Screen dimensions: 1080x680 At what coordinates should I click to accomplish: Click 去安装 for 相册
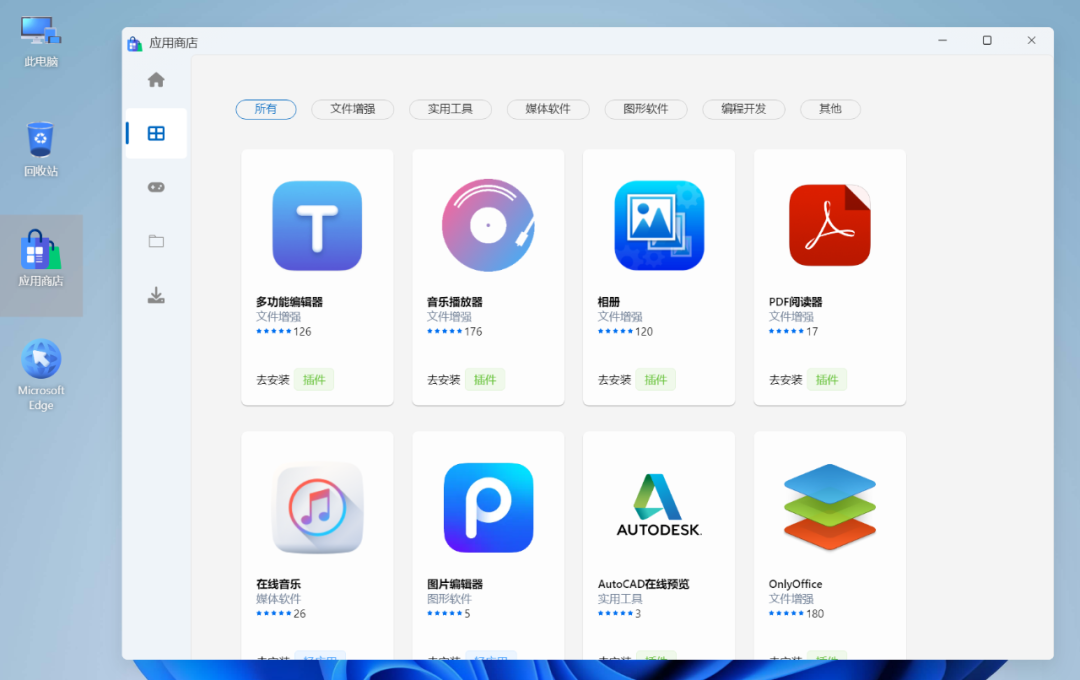[x=613, y=379]
